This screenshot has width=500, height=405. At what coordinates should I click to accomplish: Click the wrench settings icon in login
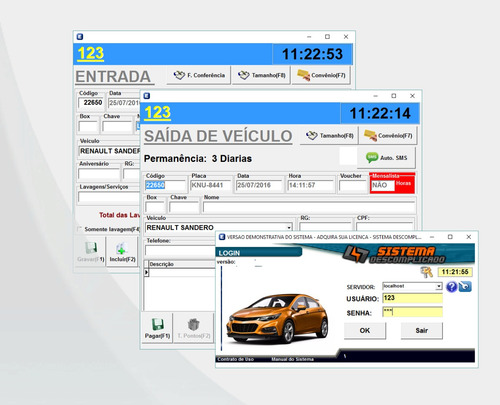[465, 287]
